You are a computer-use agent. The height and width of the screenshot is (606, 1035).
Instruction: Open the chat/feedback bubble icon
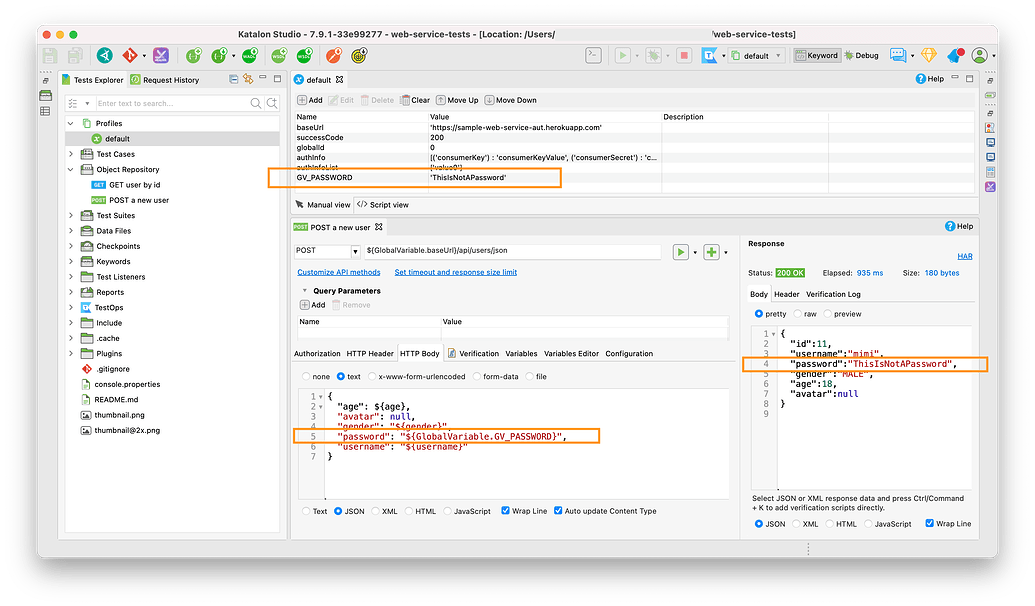(x=897, y=56)
